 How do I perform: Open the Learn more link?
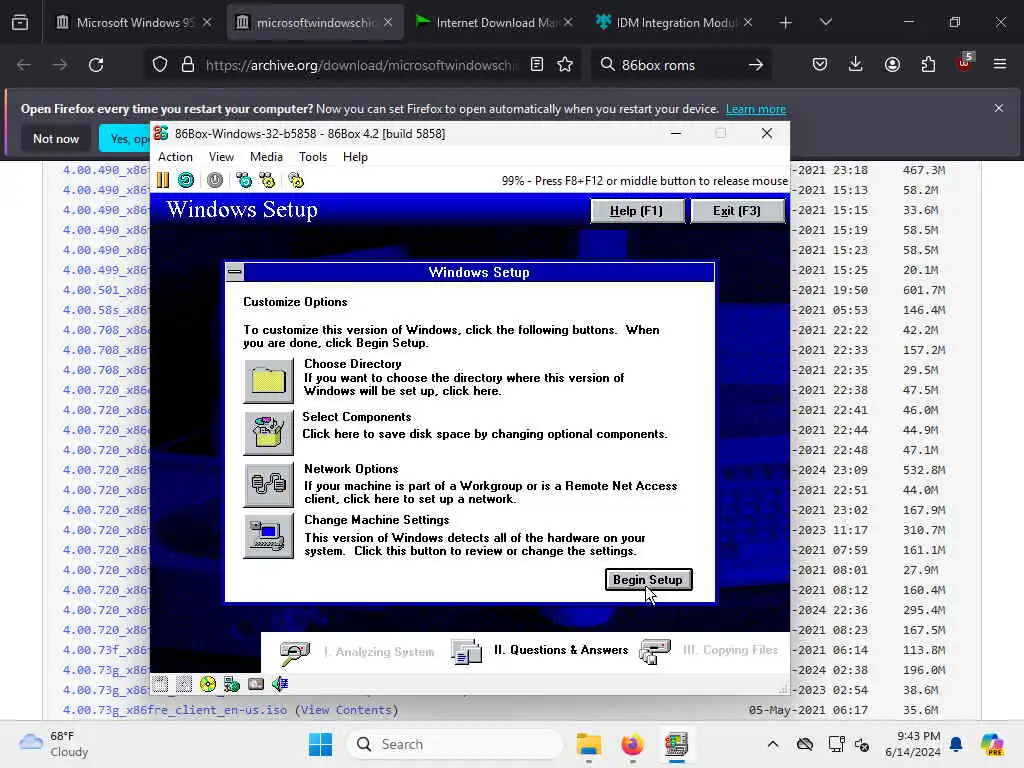click(x=756, y=109)
